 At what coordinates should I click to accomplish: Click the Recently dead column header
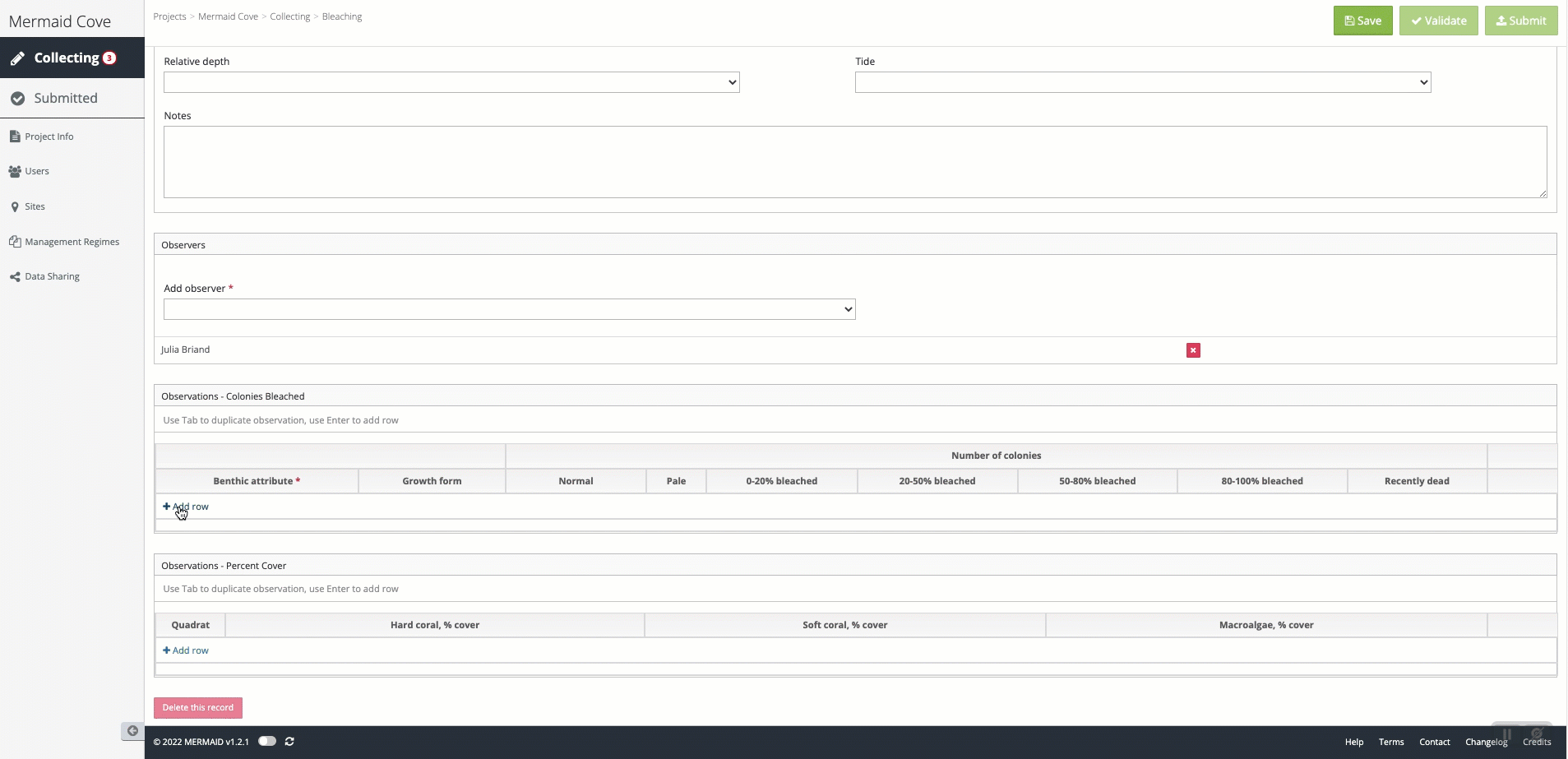click(1417, 481)
